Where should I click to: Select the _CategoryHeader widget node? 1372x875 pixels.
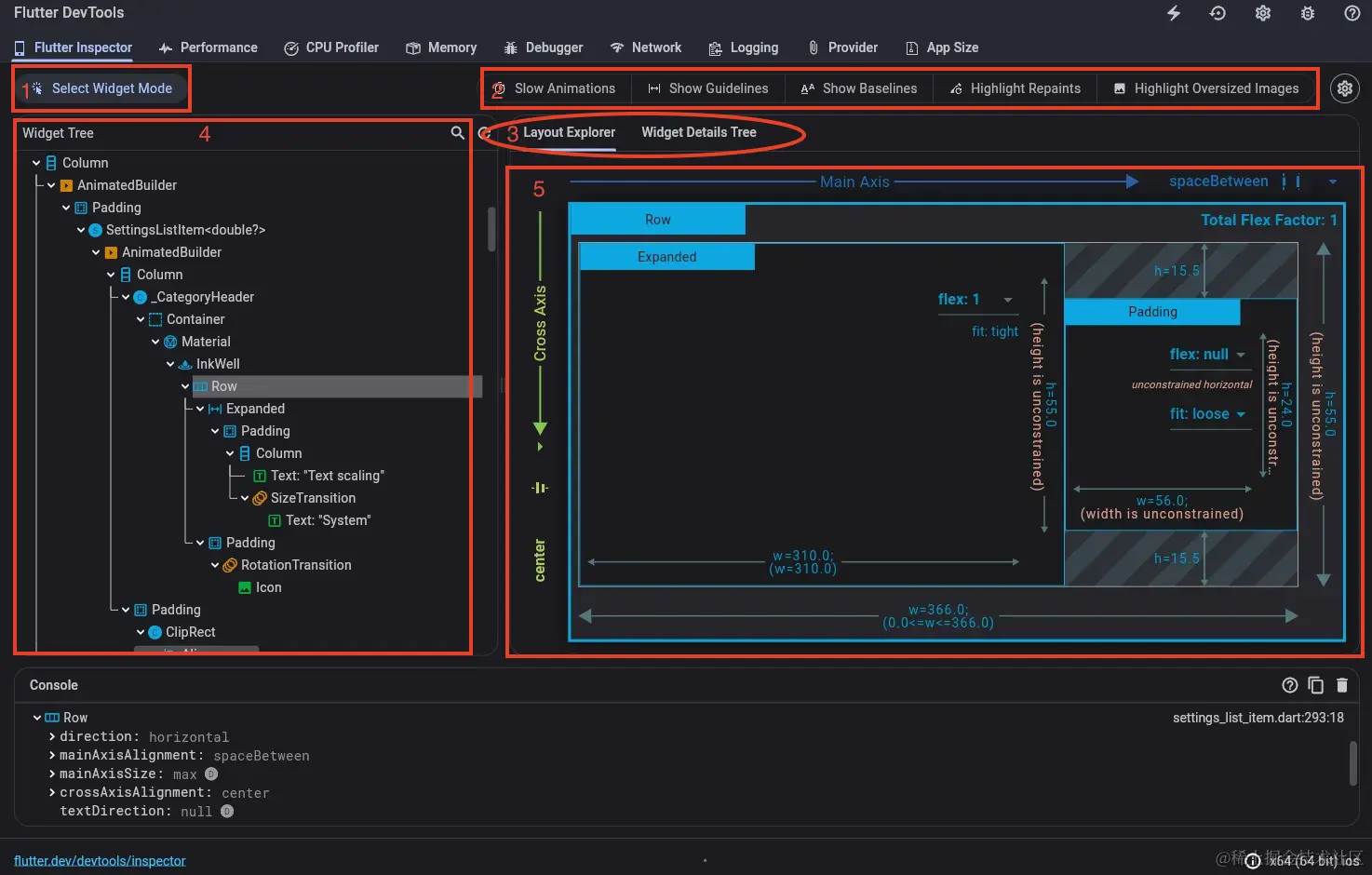(194, 297)
